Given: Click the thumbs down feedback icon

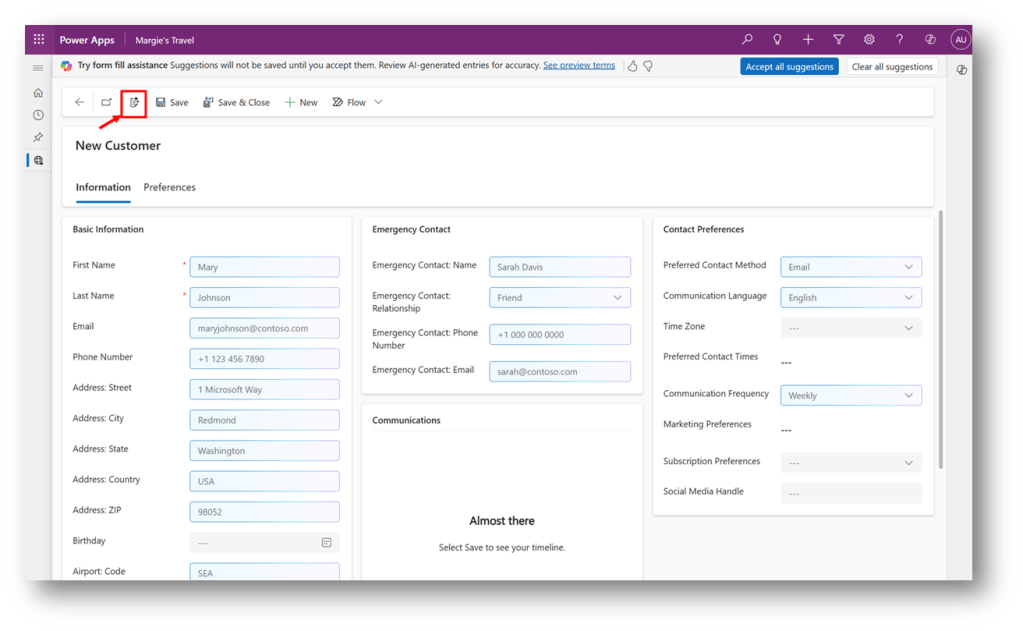Looking at the screenshot, I should point(648,66).
